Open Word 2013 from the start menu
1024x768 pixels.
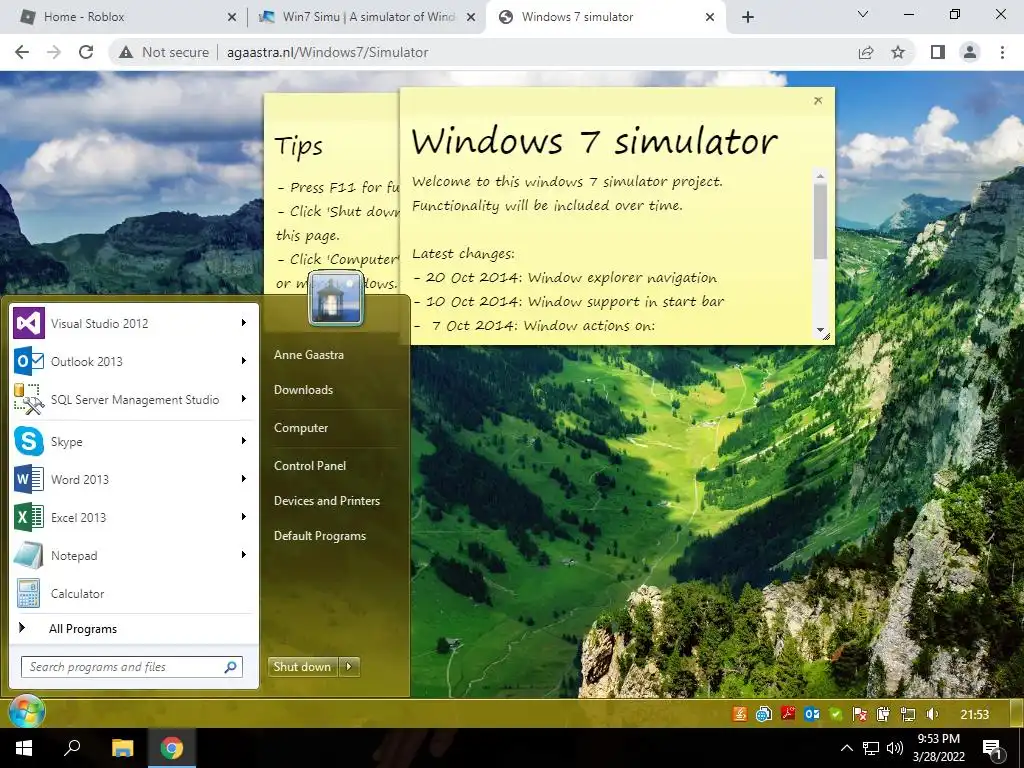(134, 479)
